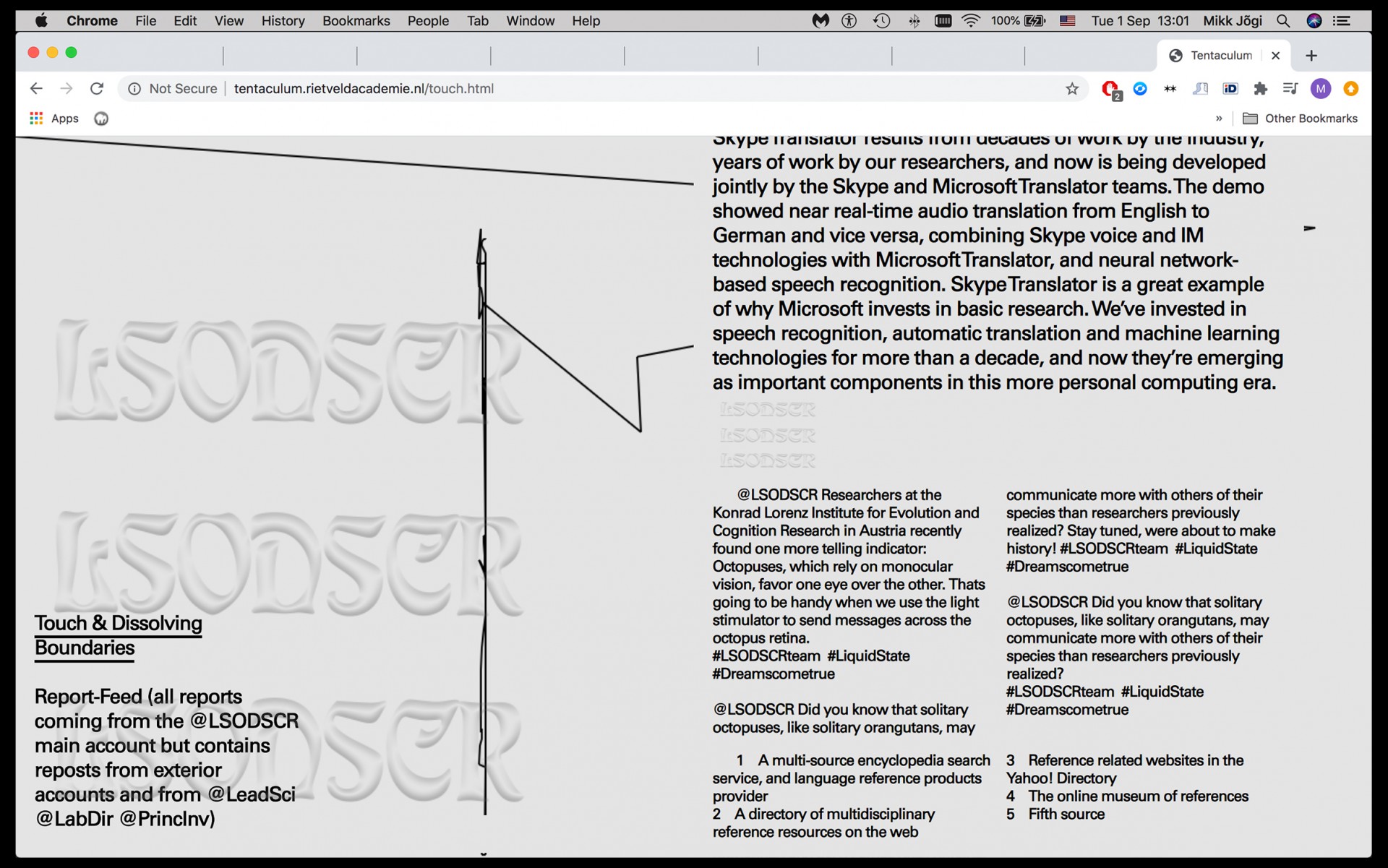Open the Extensions puzzle-piece menu
This screenshot has height=868, width=1388.
pos(1260,88)
